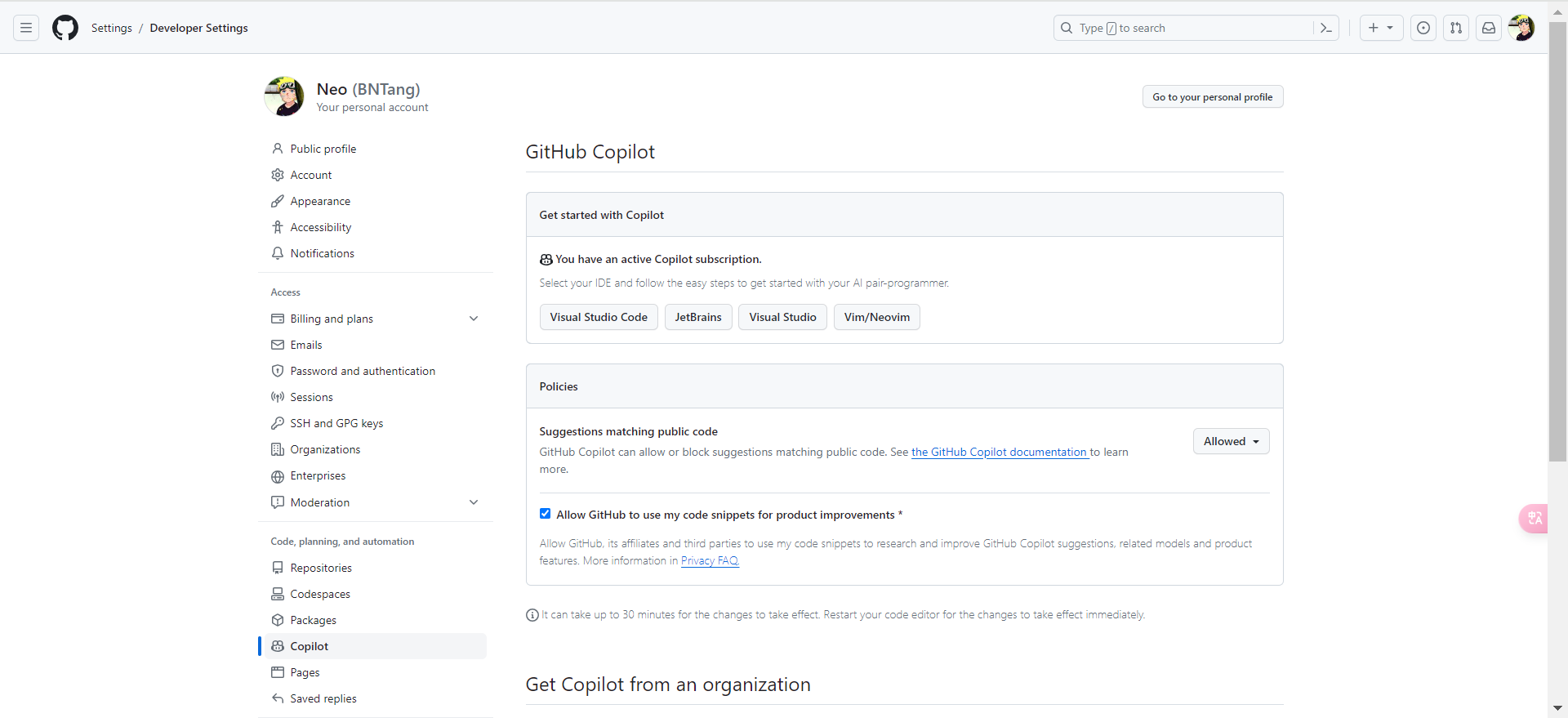Screen dimensions: 1568x718
Task: Click the Organizations building icon
Action: 278,449
